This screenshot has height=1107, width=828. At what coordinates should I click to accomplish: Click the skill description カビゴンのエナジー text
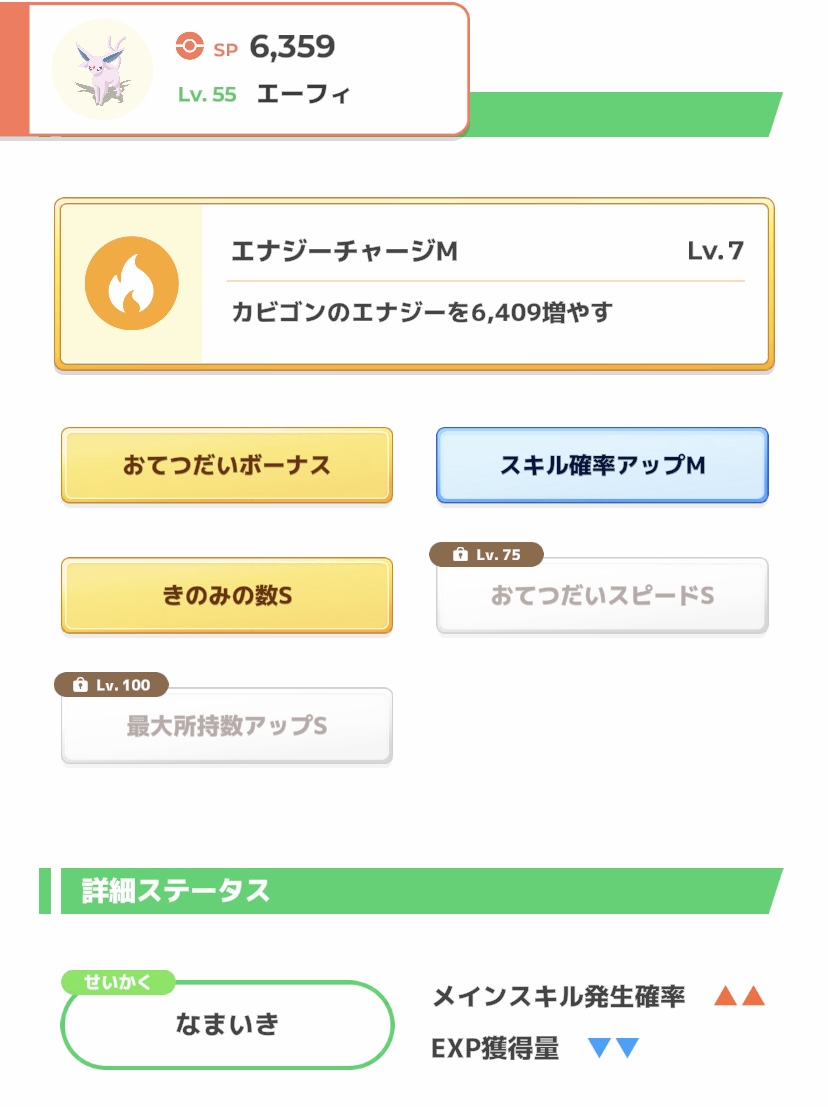421,313
